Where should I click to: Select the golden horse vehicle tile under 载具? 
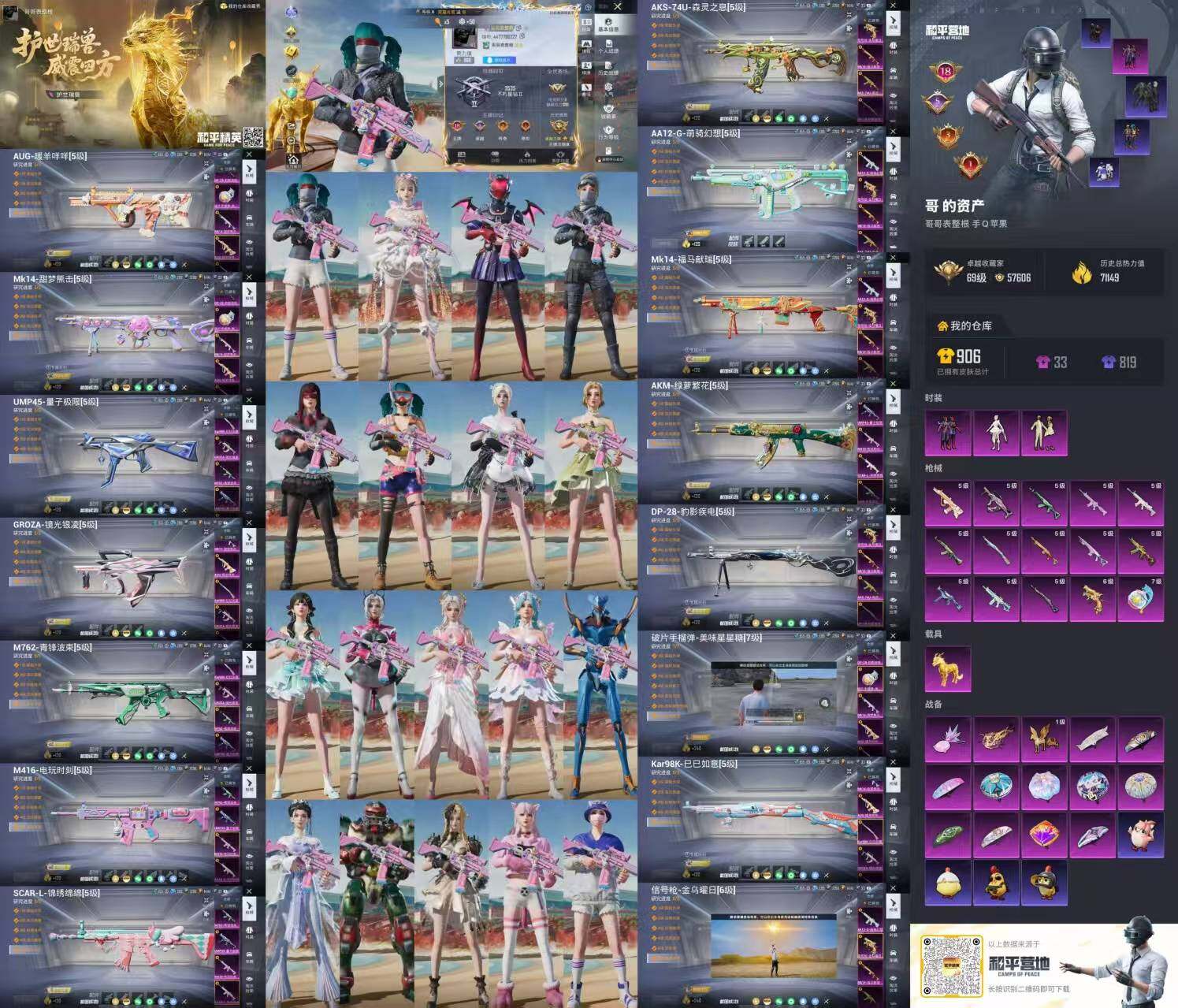point(948,669)
